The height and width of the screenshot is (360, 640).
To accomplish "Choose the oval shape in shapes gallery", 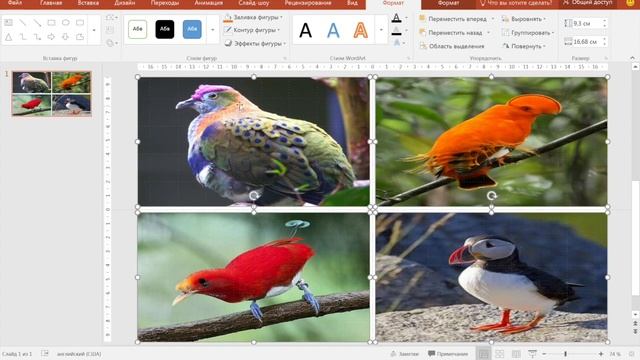I will coord(65,22).
